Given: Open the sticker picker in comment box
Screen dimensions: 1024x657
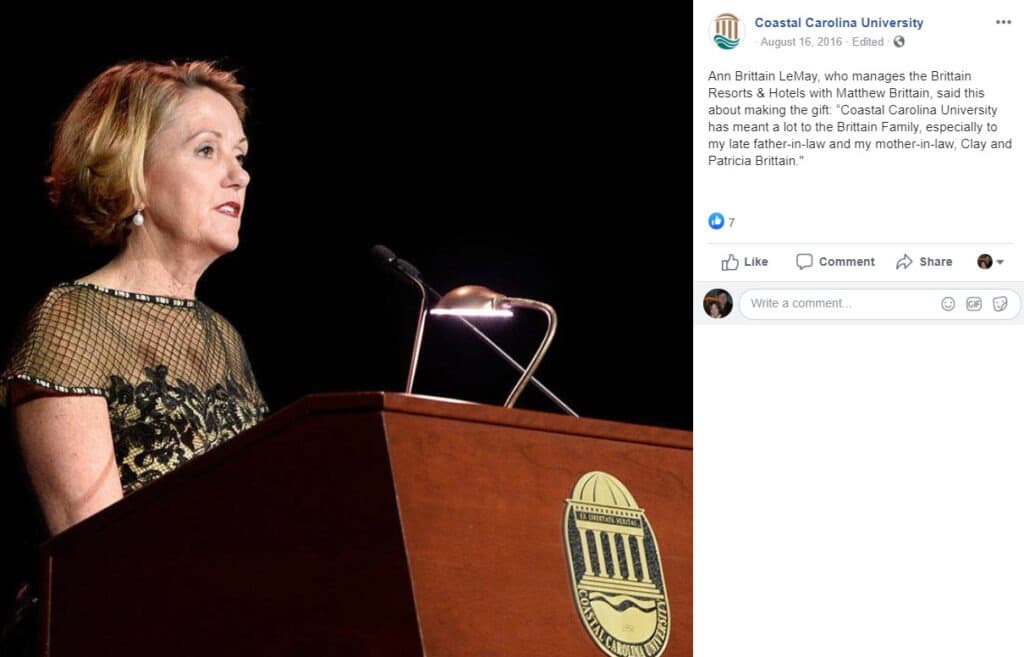Looking at the screenshot, I should (1000, 304).
